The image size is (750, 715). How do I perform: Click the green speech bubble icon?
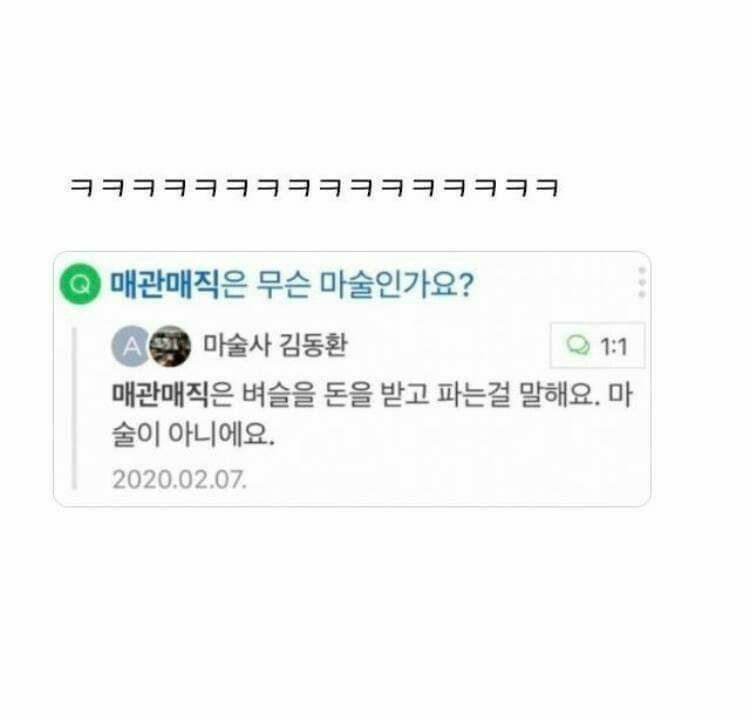point(578,345)
